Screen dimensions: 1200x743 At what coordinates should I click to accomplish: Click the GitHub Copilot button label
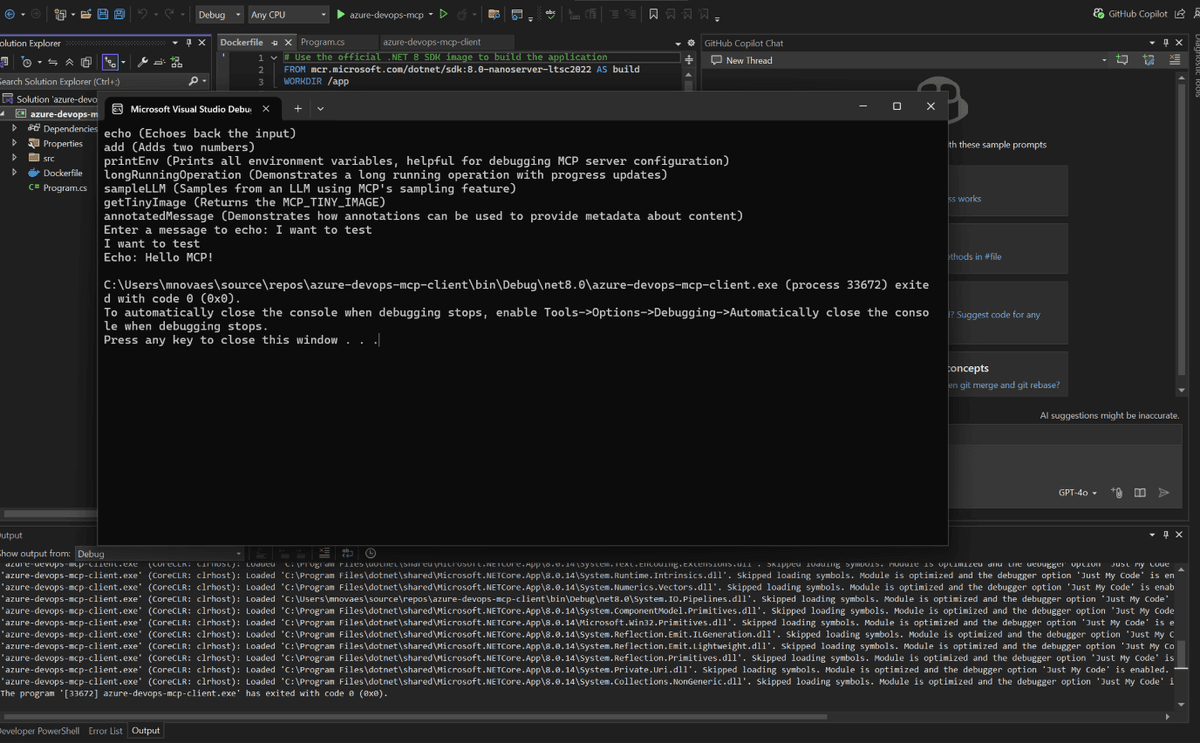point(1138,14)
